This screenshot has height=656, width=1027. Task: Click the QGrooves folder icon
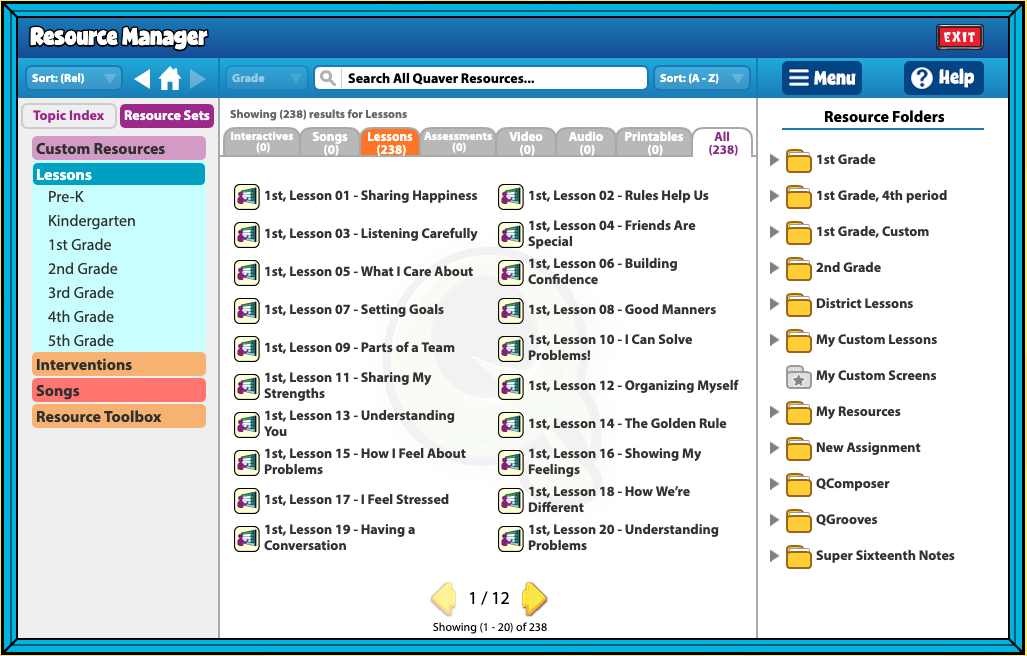click(798, 520)
